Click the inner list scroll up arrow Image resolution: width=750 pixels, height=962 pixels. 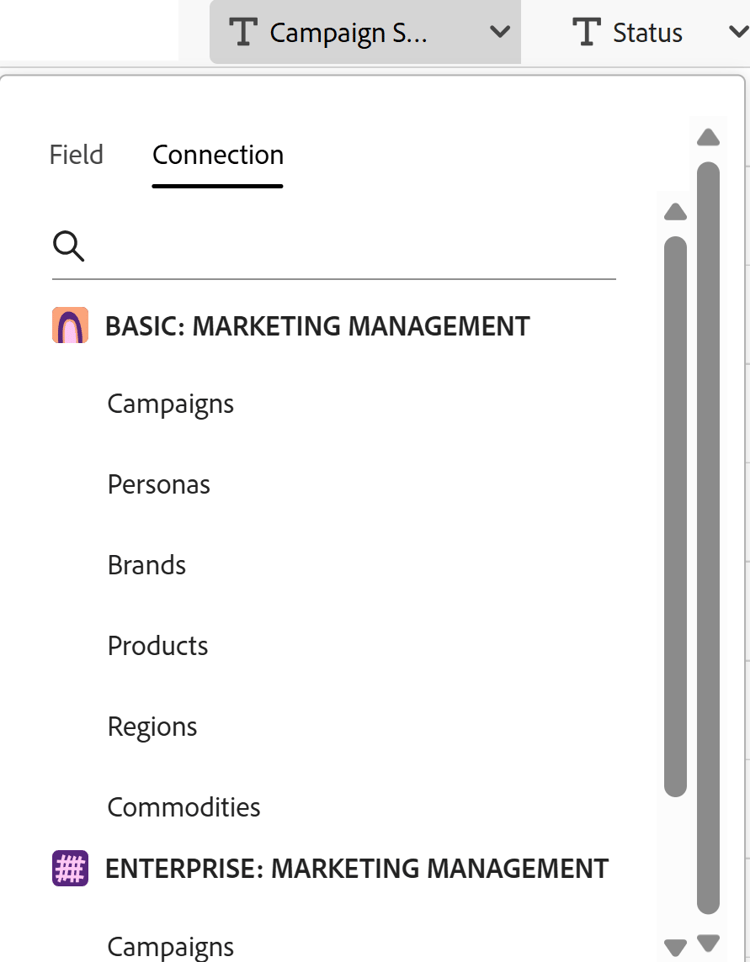(x=675, y=212)
